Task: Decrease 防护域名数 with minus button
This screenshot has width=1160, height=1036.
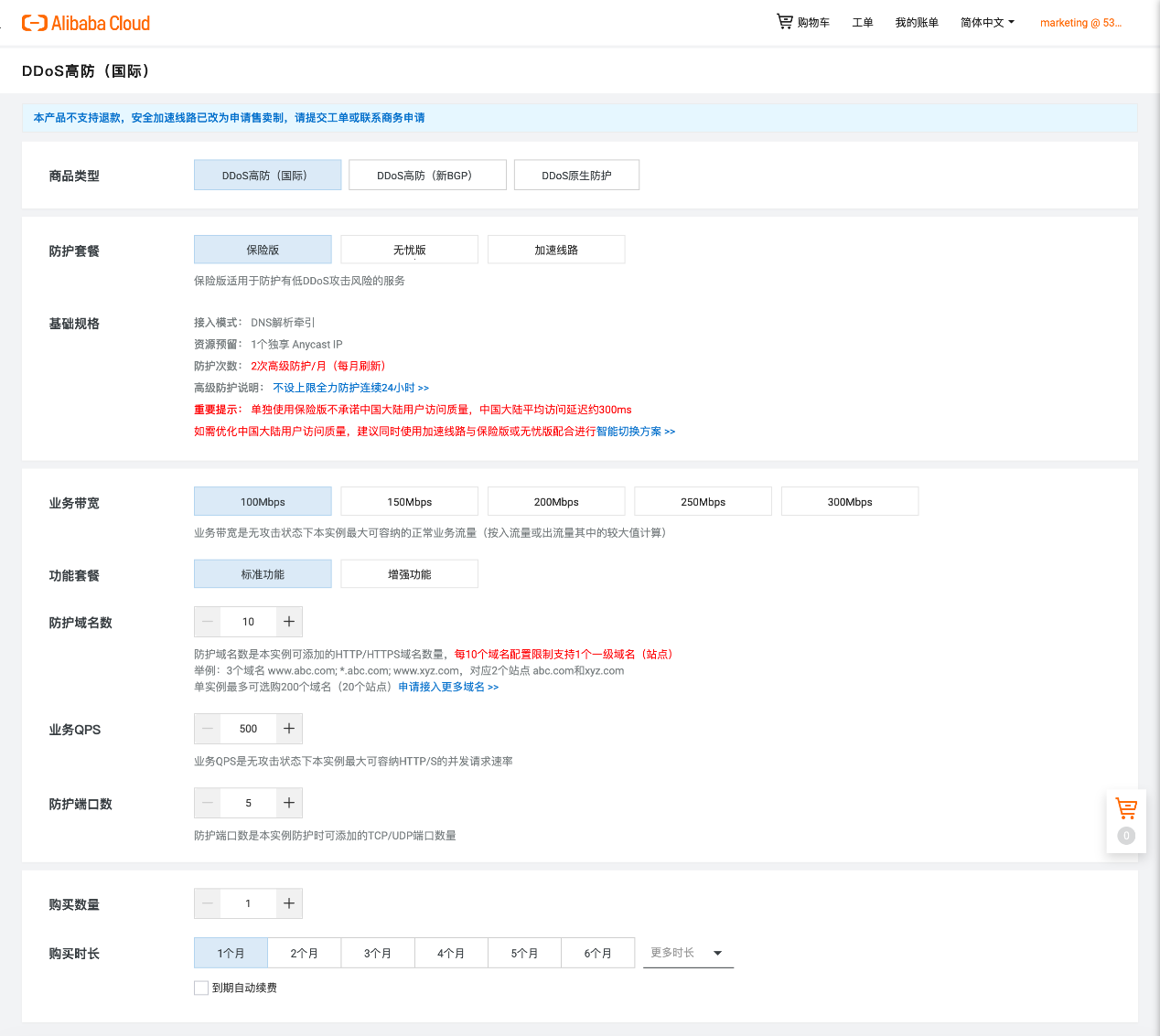Action: coord(208,622)
